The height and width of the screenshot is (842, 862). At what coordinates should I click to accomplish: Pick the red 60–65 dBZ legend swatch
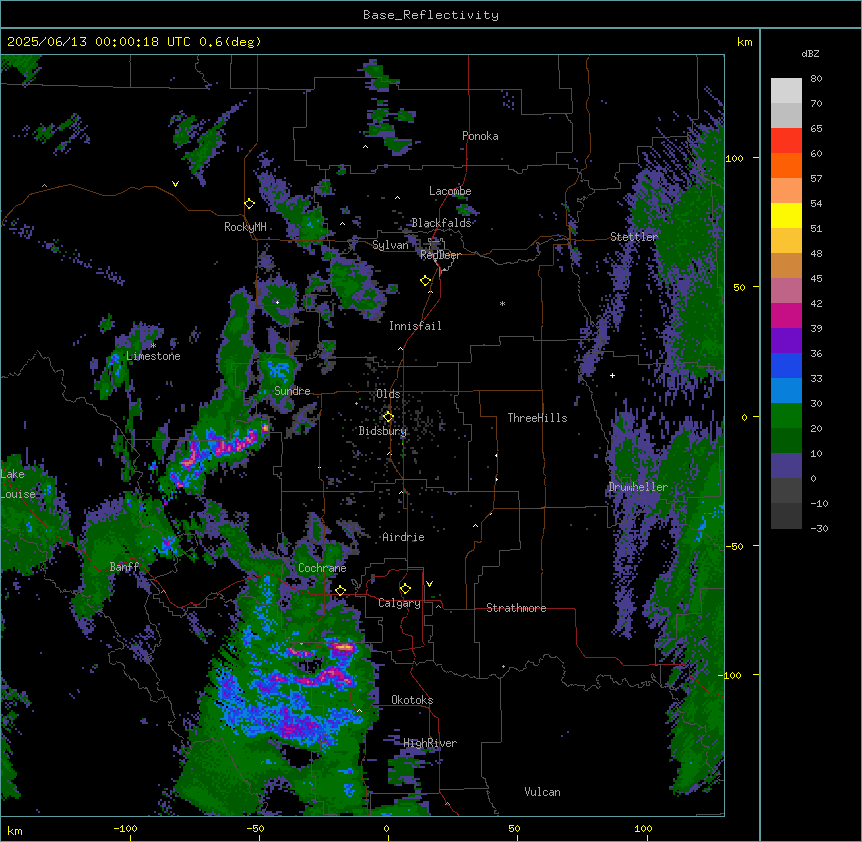point(786,141)
